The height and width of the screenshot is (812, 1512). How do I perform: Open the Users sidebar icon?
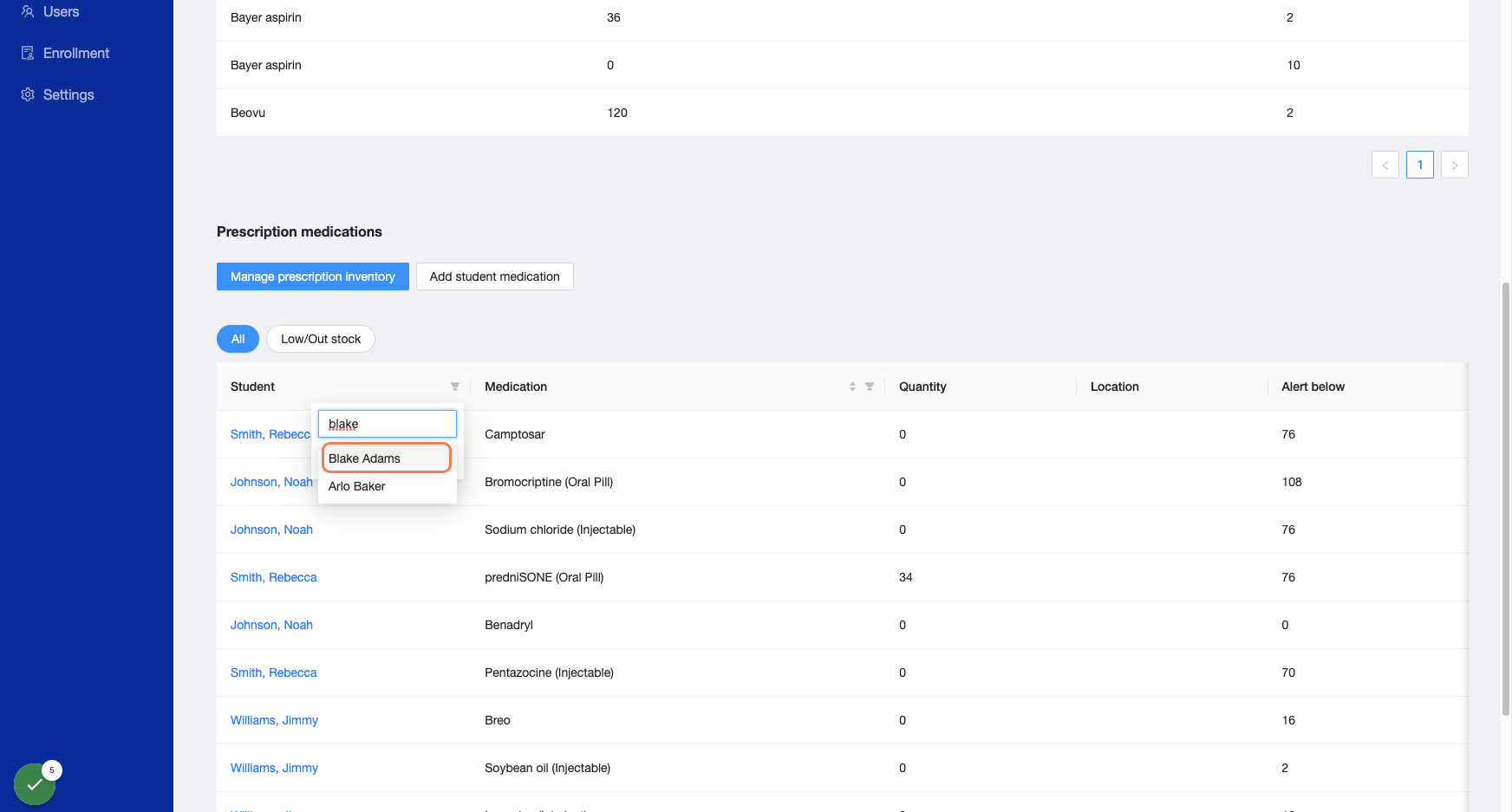click(28, 11)
